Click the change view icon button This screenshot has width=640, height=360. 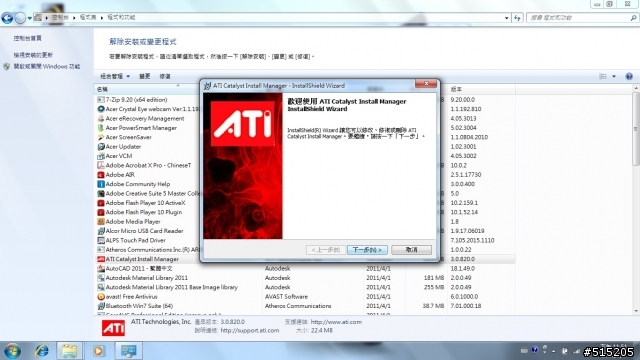(x=603, y=76)
